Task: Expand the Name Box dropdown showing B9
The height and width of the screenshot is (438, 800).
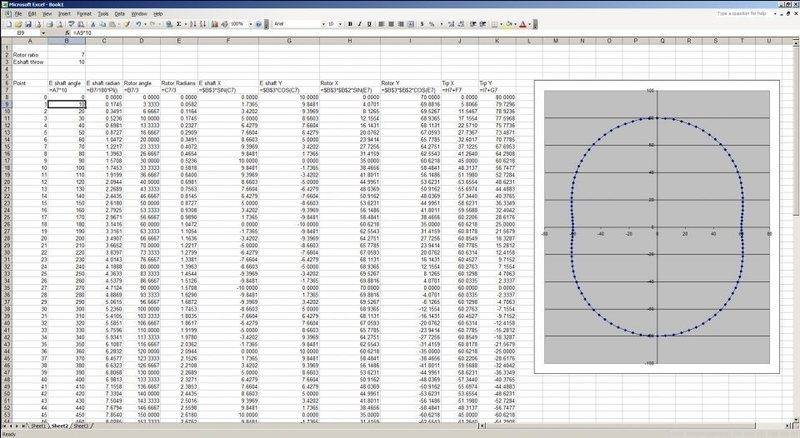Action: tap(43, 33)
